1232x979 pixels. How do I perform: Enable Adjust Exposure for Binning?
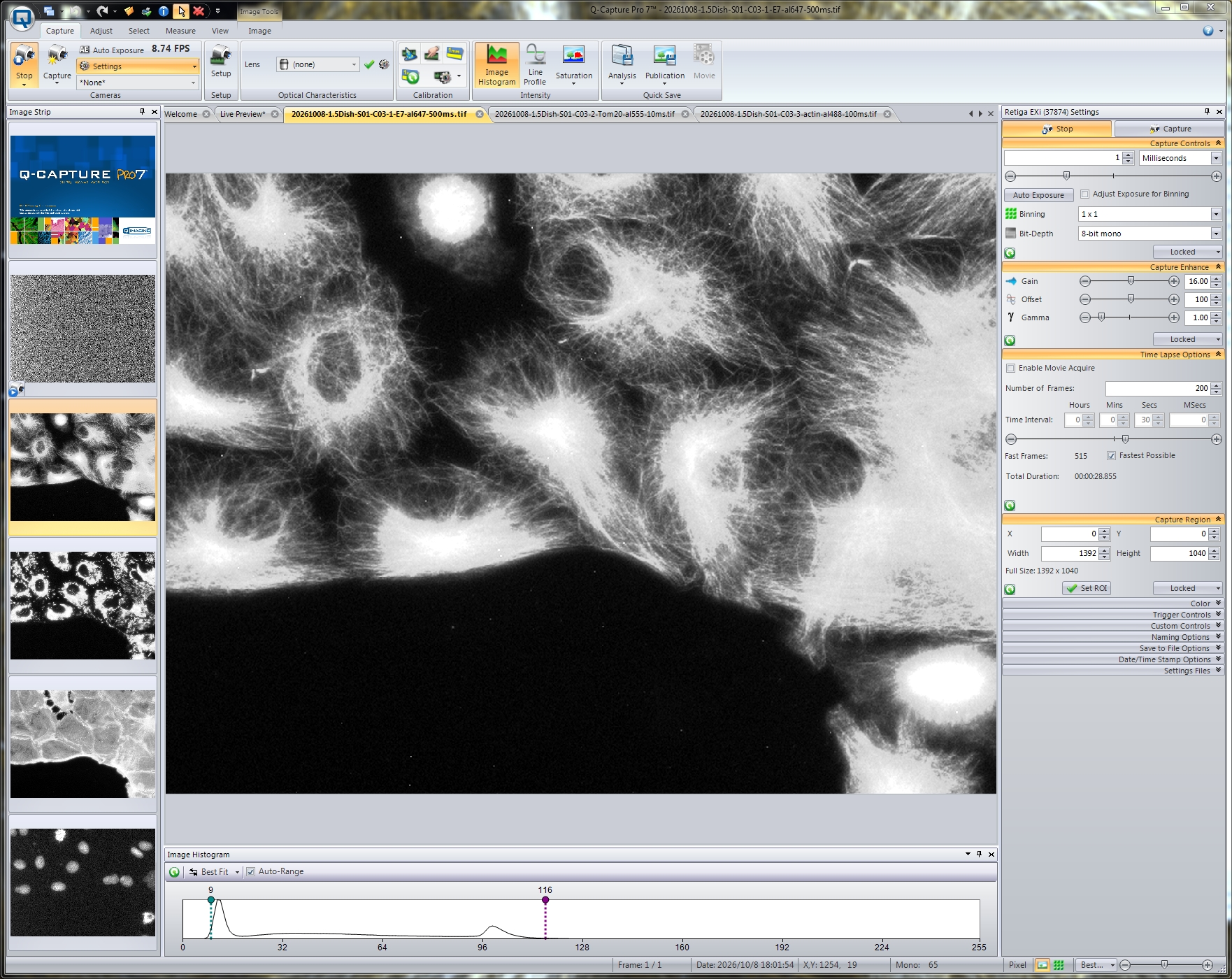[x=1085, y=194]
